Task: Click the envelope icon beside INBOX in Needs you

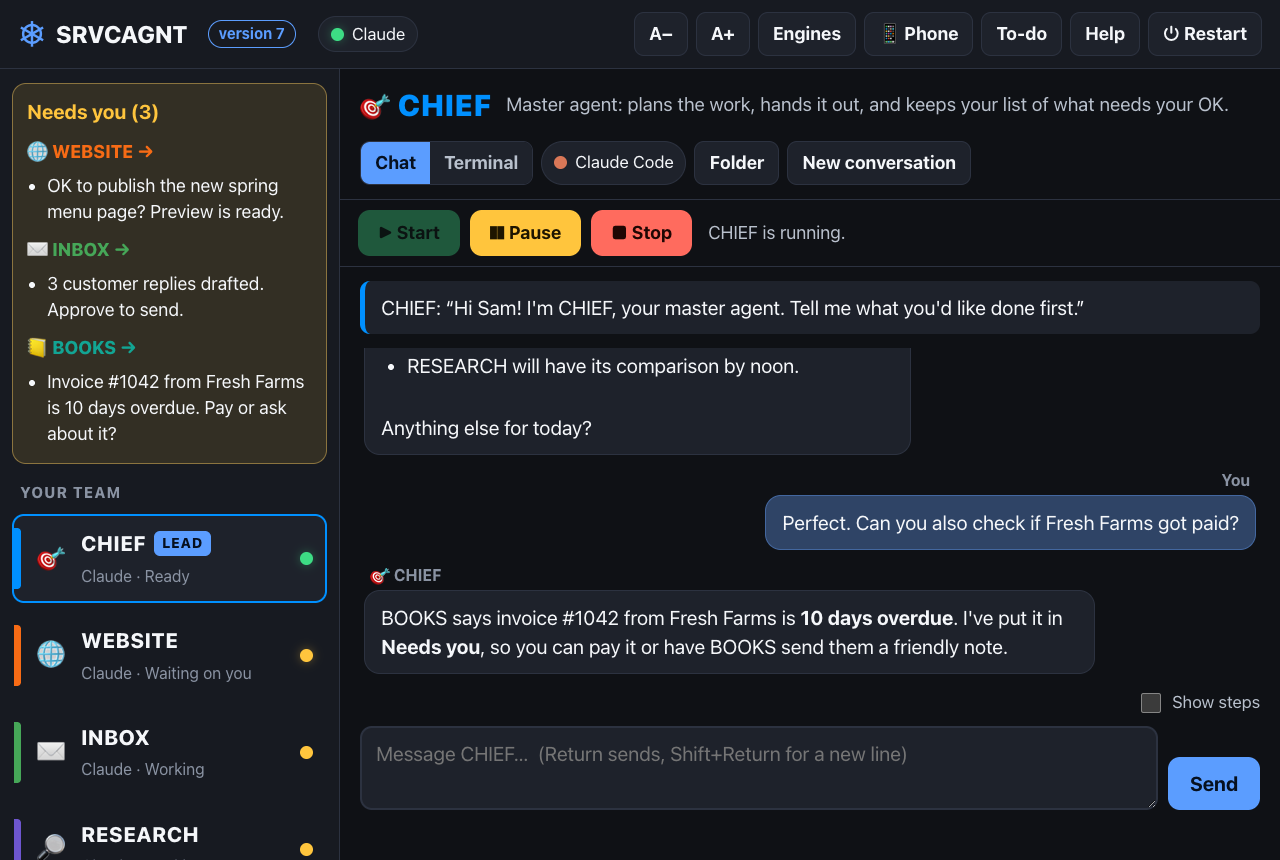Action: (37, 250)
